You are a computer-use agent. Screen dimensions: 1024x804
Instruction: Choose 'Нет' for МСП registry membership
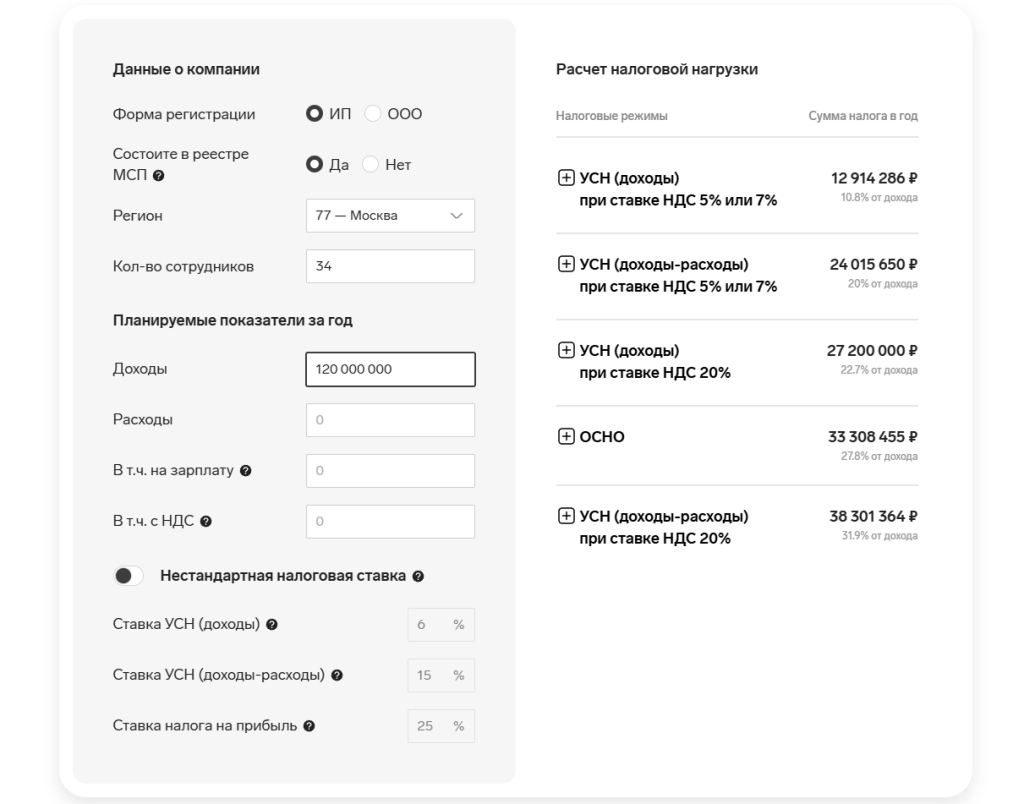[x=370, y=165]
